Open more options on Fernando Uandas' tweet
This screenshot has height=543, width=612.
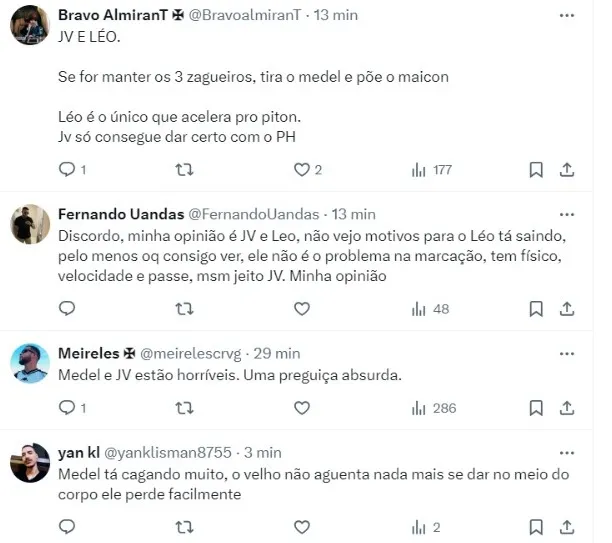567,214
